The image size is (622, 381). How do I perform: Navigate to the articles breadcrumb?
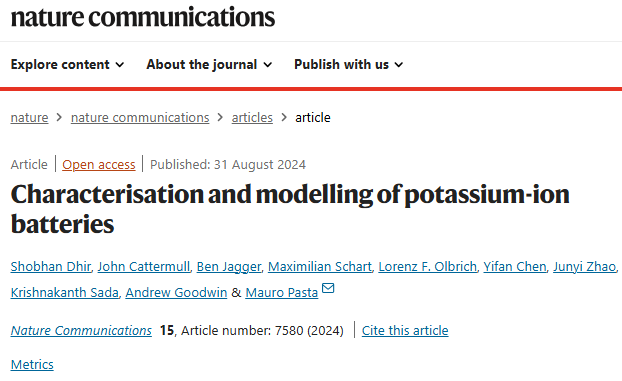click(x=252, y=117)
